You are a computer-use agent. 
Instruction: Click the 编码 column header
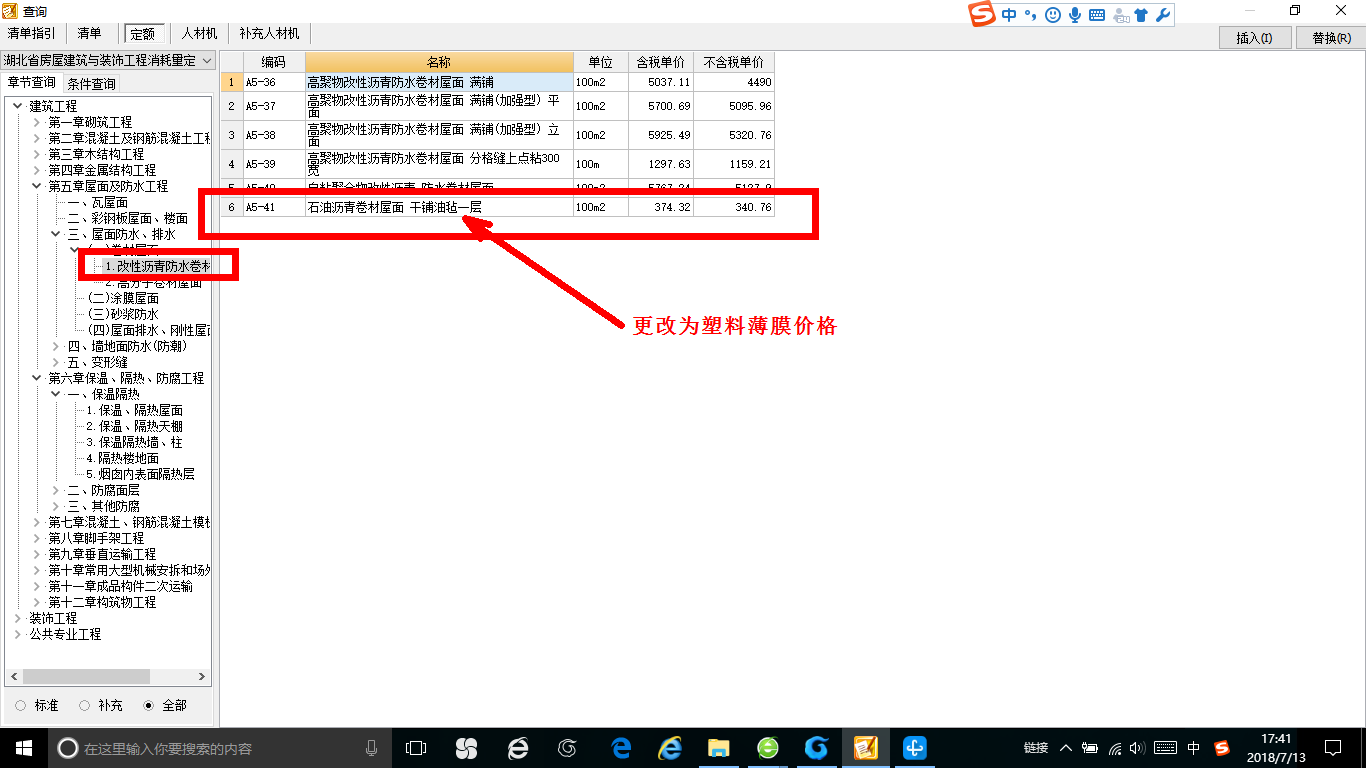coord(274,62)
